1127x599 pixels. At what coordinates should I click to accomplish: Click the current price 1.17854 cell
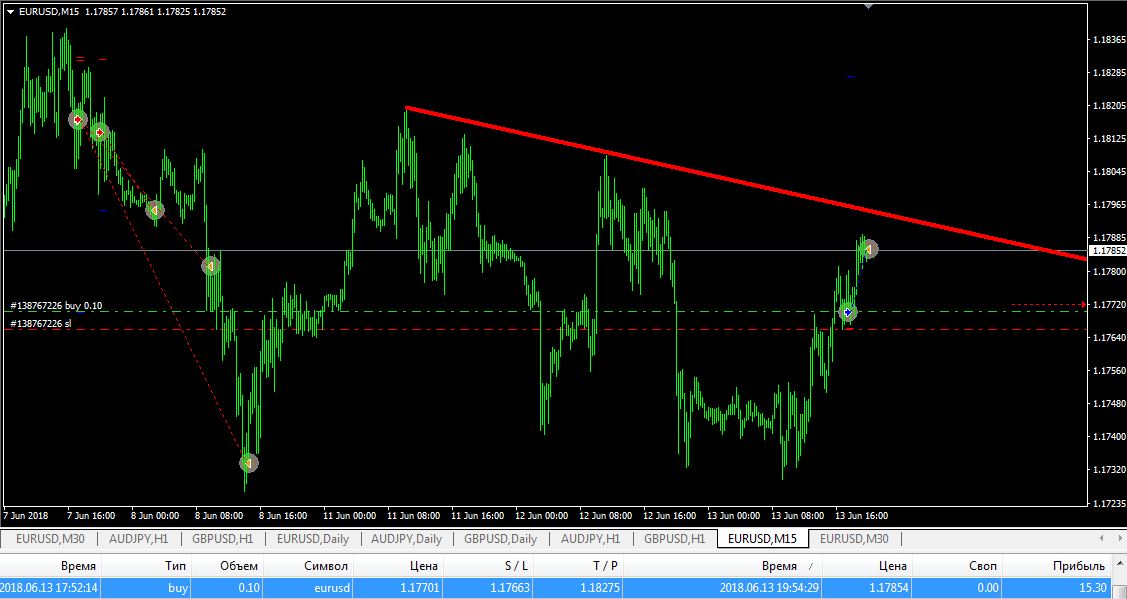(888, 587)
